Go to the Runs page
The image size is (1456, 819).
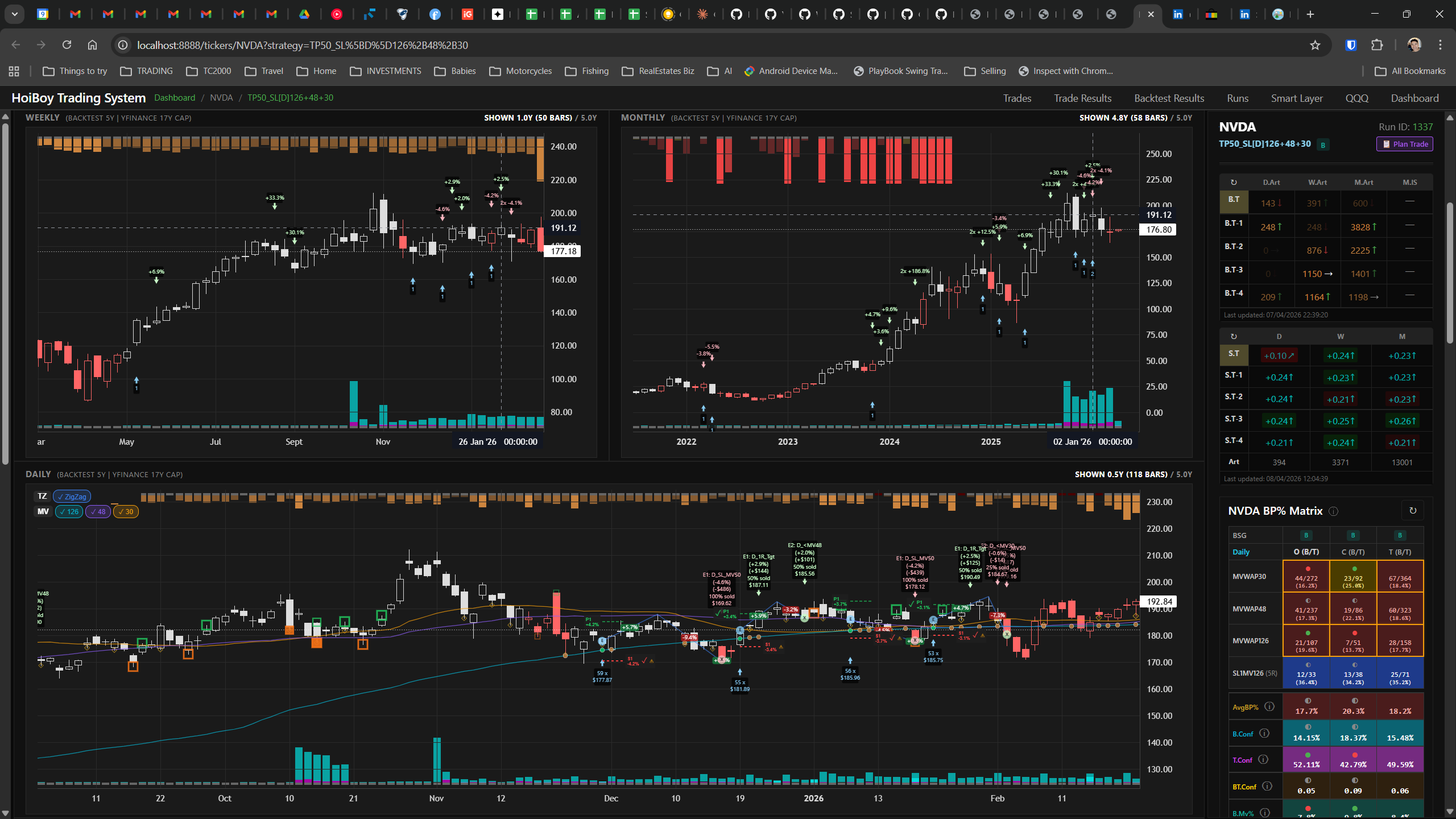(x=1238, y=98)
